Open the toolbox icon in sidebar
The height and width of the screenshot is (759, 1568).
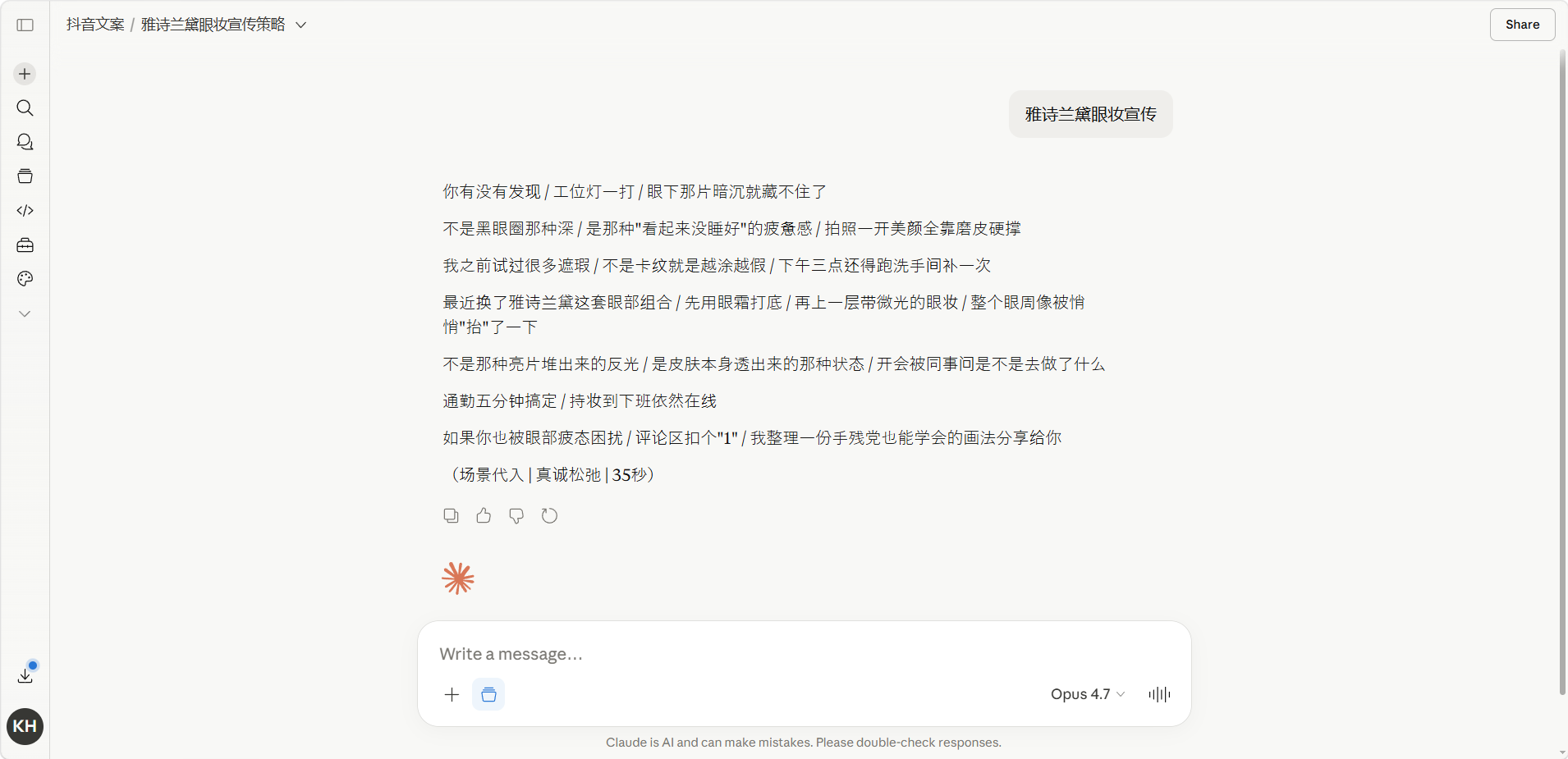(25, 245)
